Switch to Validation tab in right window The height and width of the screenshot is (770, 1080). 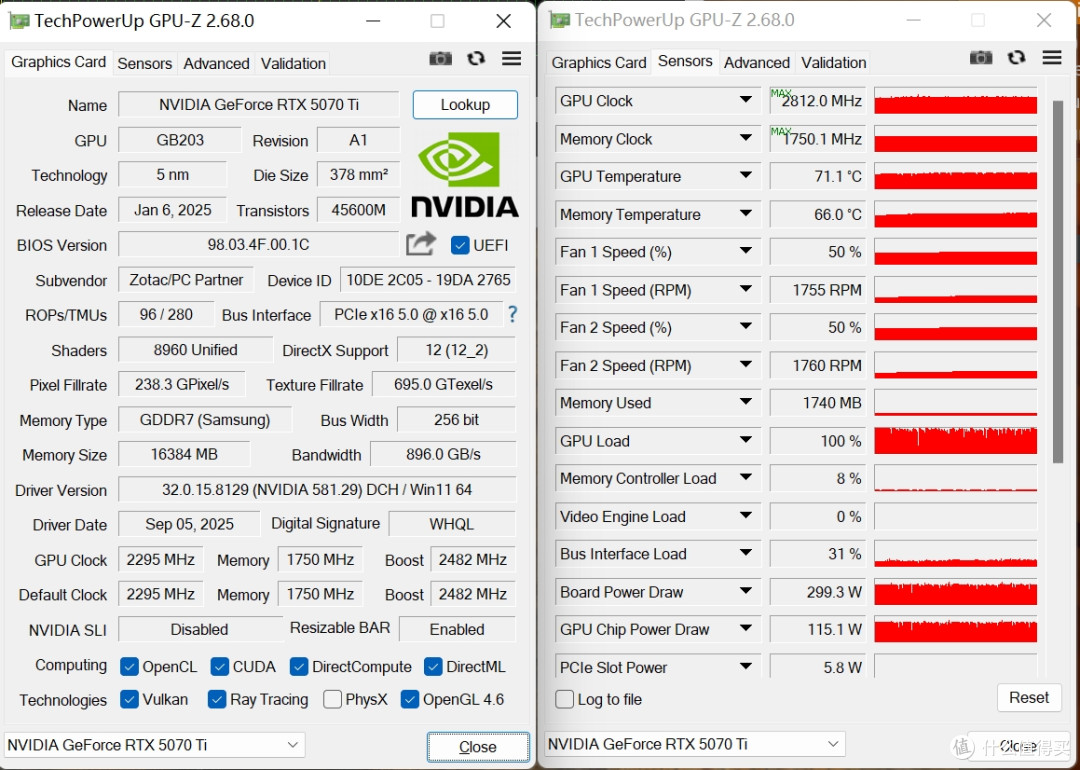click(x=833, y=63)
